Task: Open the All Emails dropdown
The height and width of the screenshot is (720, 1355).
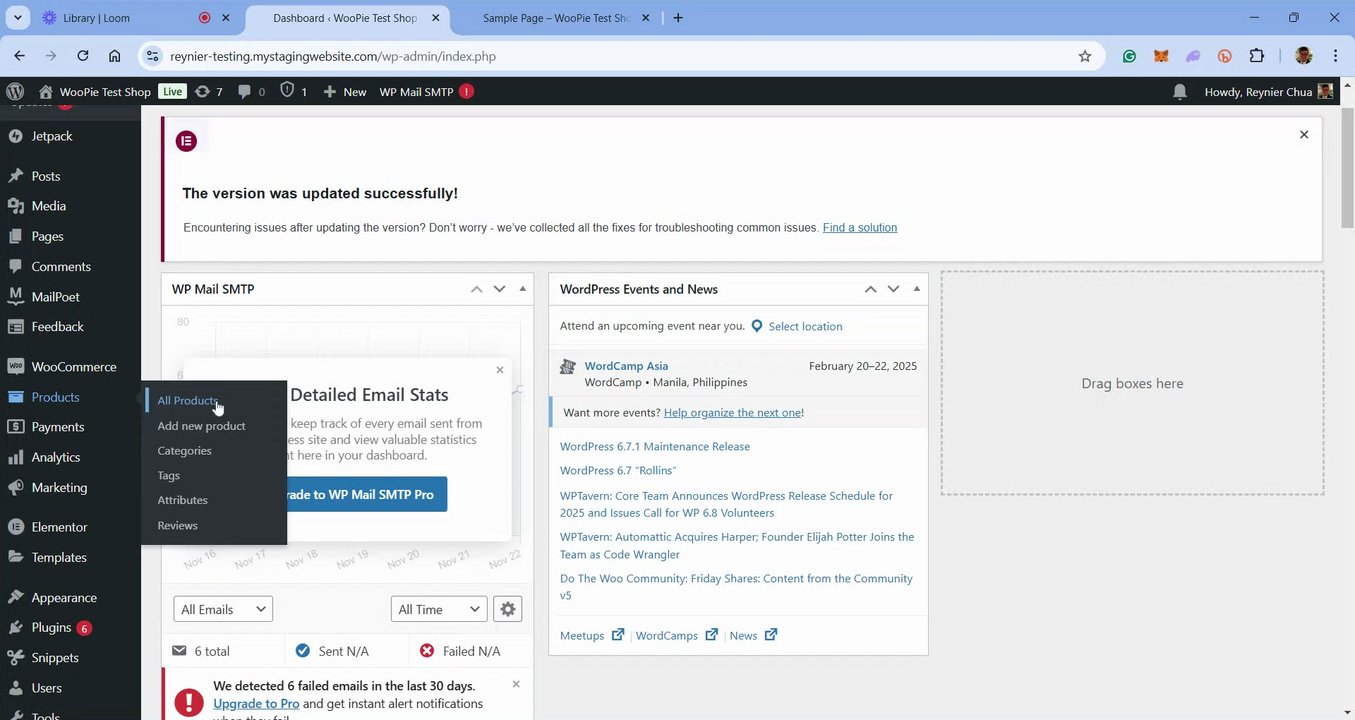Action: (x=223, y=609)
